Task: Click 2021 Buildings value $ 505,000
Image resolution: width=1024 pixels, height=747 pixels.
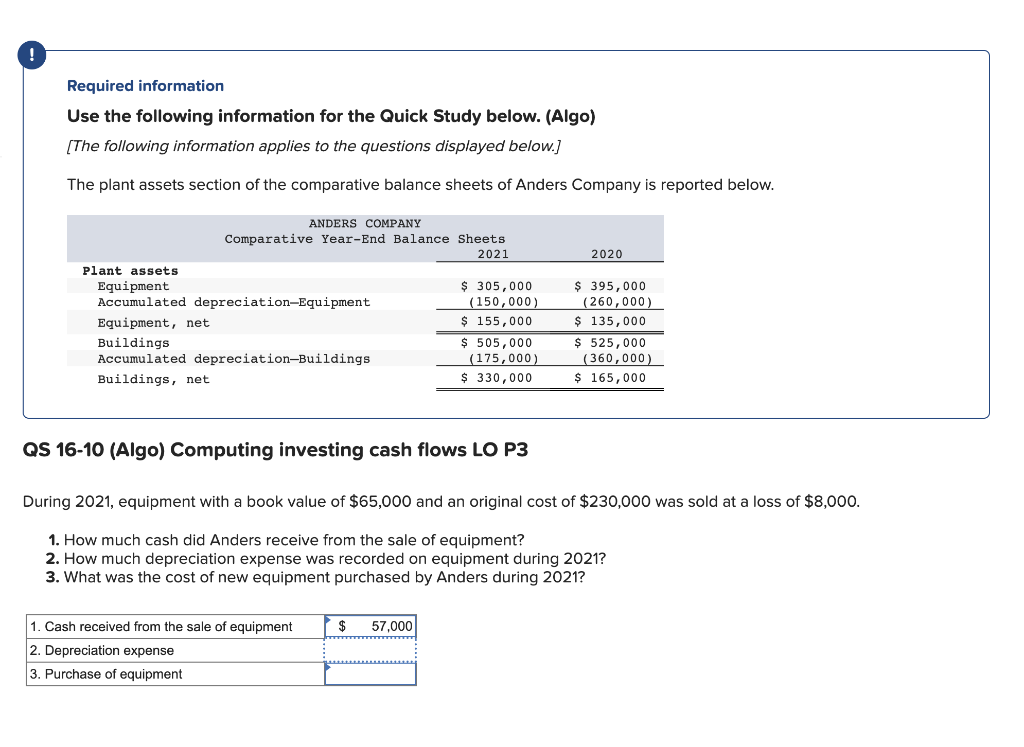Action: tap(496, 343)
